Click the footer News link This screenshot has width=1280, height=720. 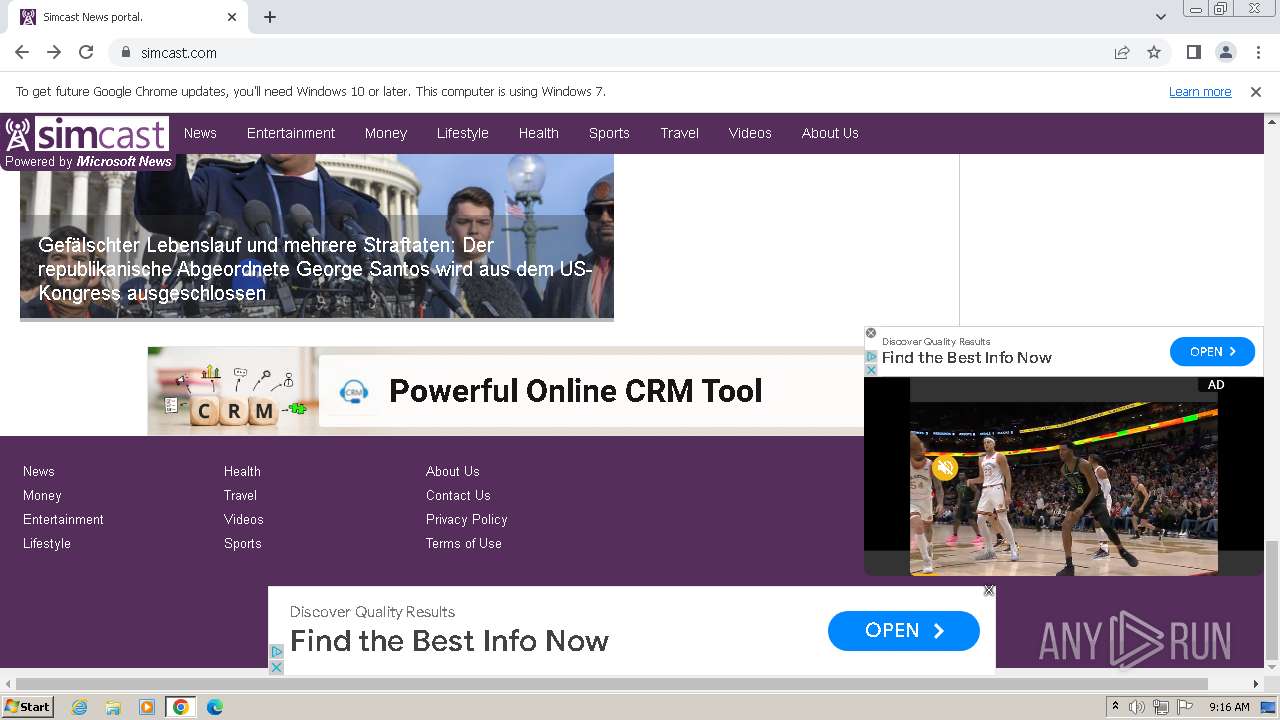[x=39, y=471]
